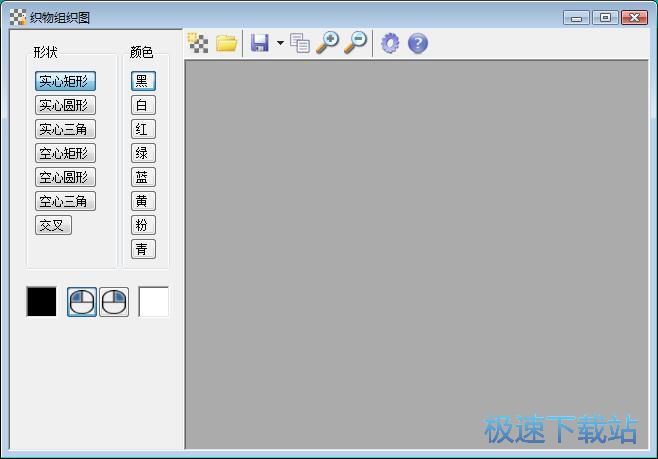Minimize the 织物组织图 window
This screenshot has width=658, height=459.
(576, 18)
